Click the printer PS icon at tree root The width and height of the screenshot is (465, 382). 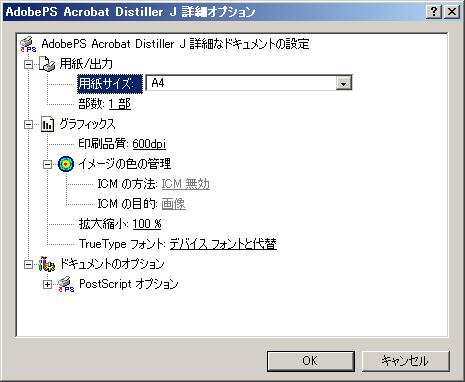[28, 44]
